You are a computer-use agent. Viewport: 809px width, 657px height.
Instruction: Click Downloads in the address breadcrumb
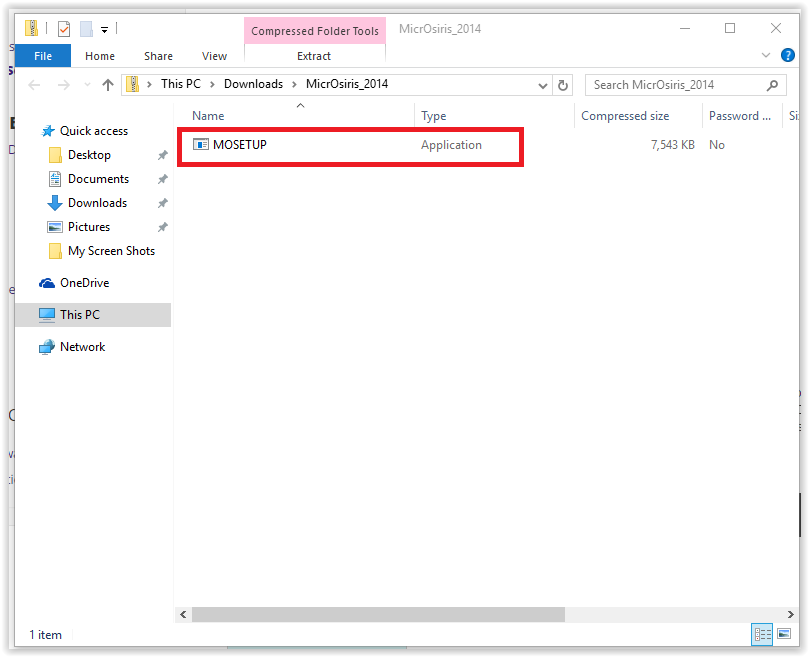(x=253, y=84)
